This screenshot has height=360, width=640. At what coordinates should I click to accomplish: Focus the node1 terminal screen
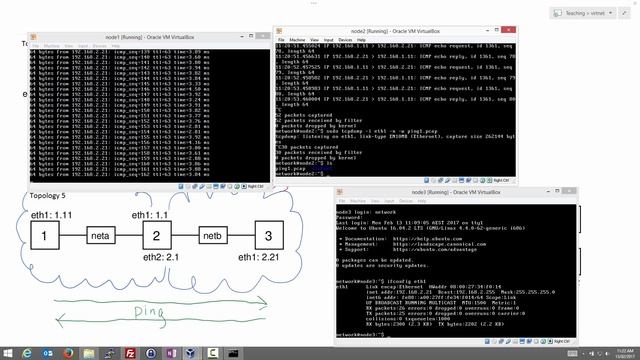(x=150, y=116)
